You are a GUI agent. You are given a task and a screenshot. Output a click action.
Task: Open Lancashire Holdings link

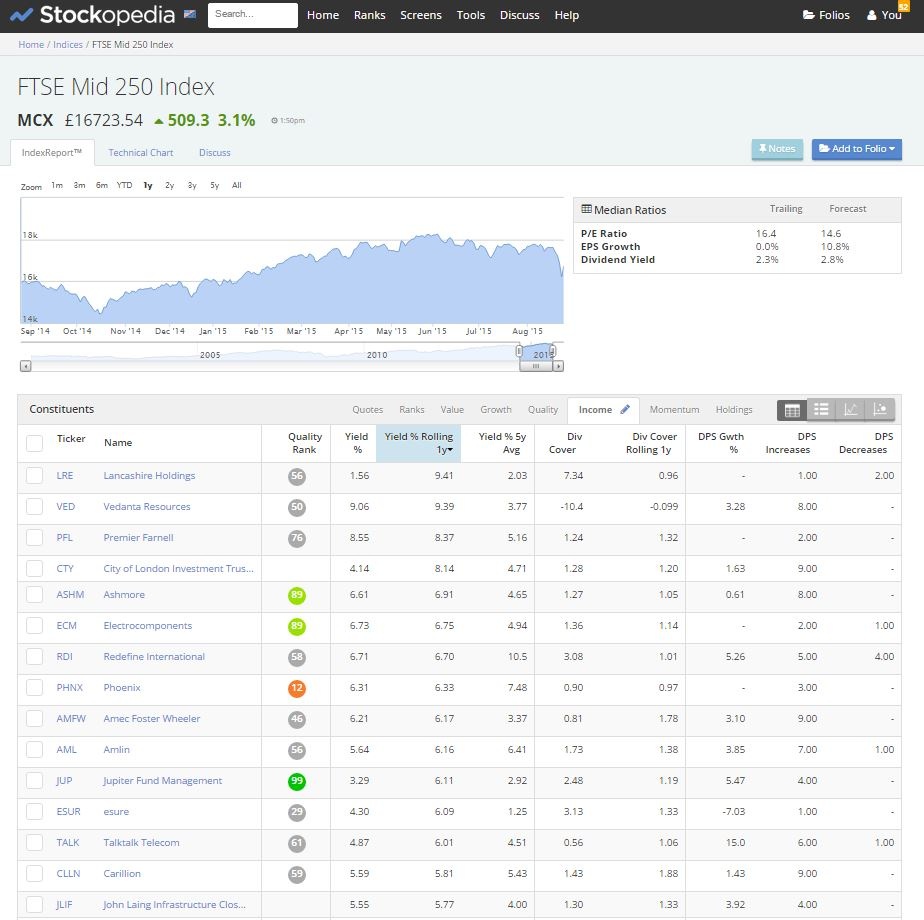tap(149, 476)
